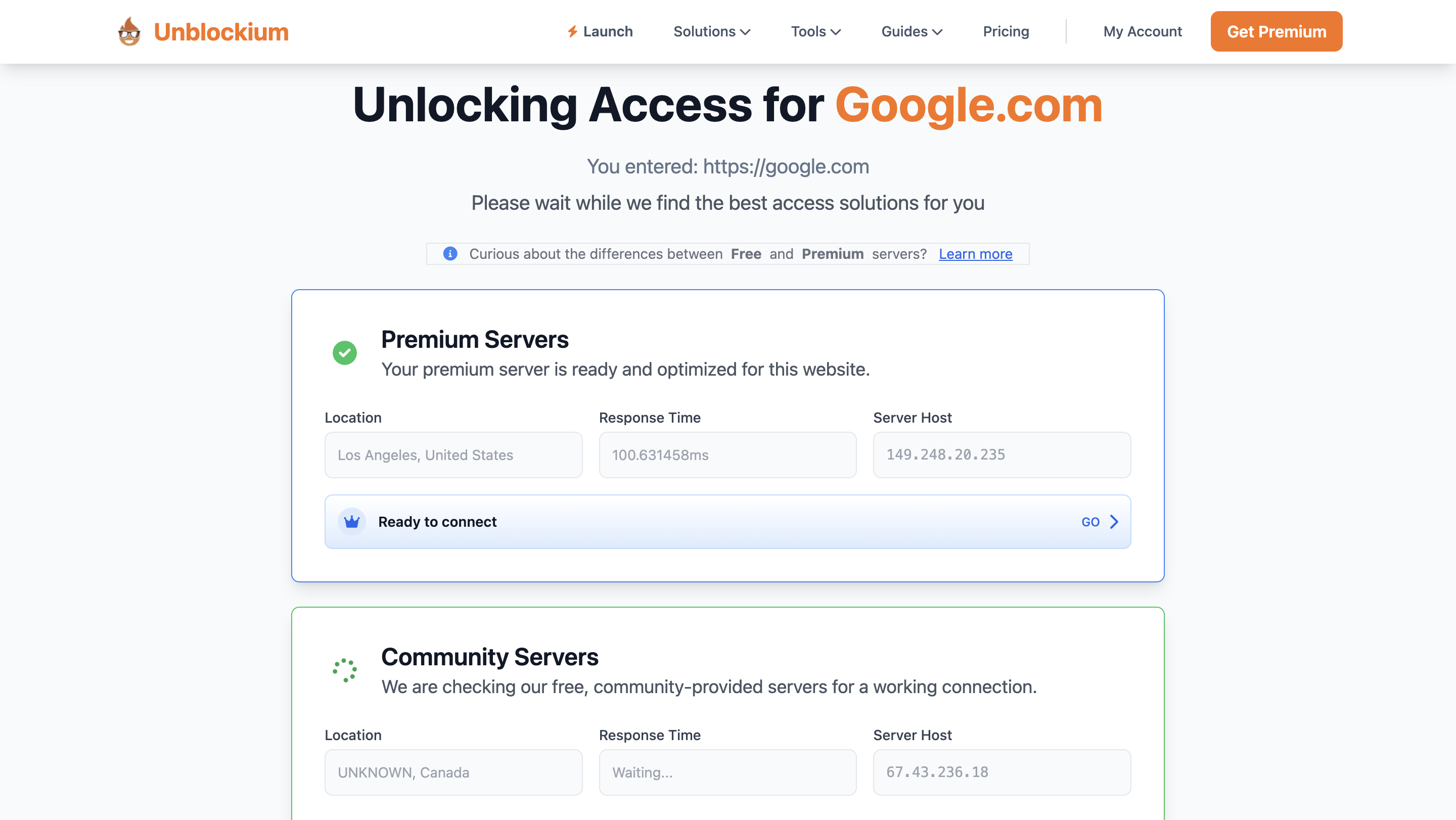Open the Tools dropdown menu
The image size is (1456, 820).
(x=815, y=32)
